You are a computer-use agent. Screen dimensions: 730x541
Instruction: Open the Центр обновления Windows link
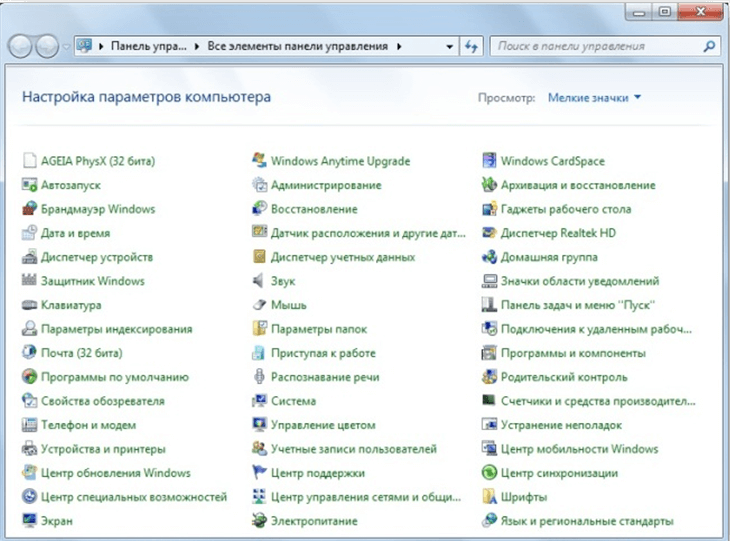[116, 473]
